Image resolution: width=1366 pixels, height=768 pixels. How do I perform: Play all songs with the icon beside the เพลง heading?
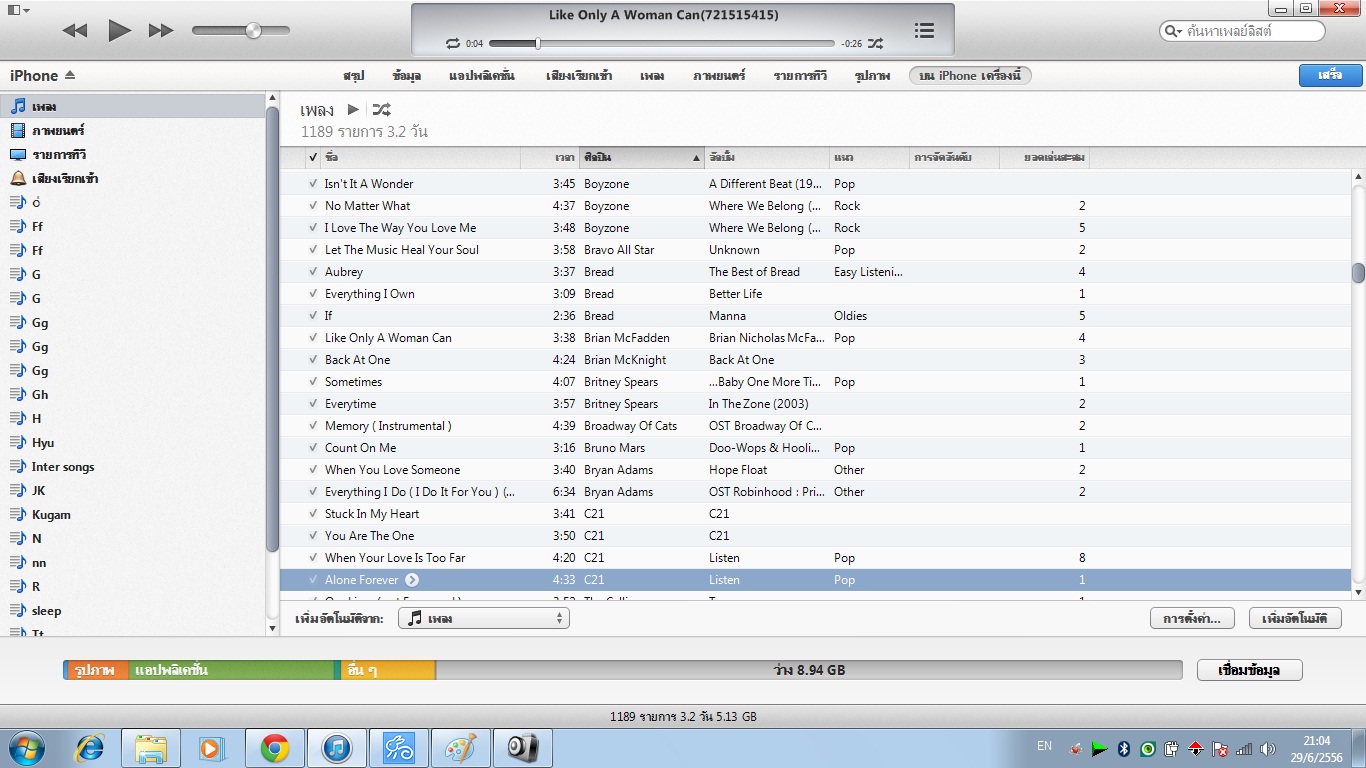coord(353,110)
